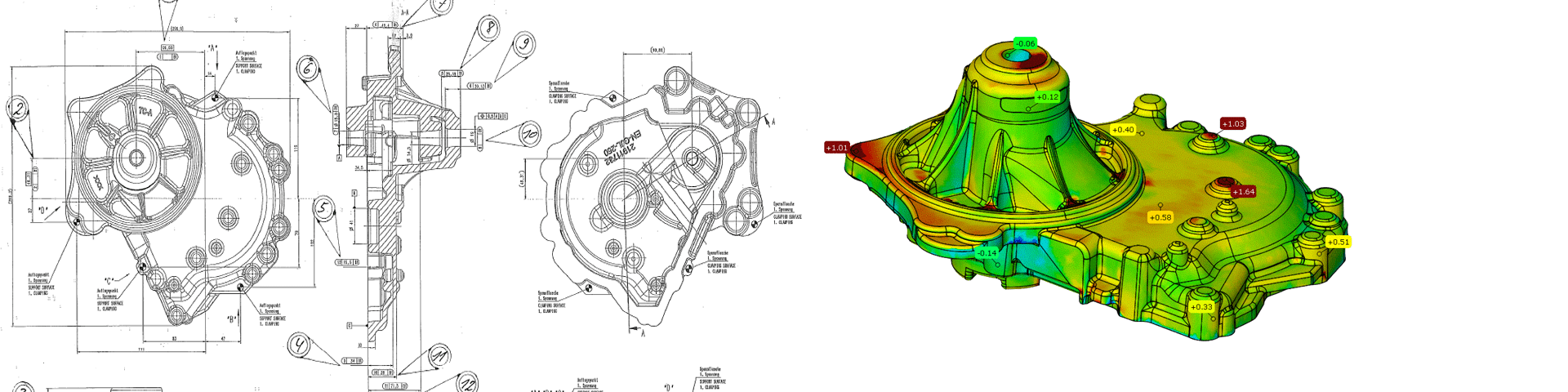The height and width of the screenshot is (392, 1568).
Task: Select balloon number 11 on the drawing
Action: (x=439, y=356)
